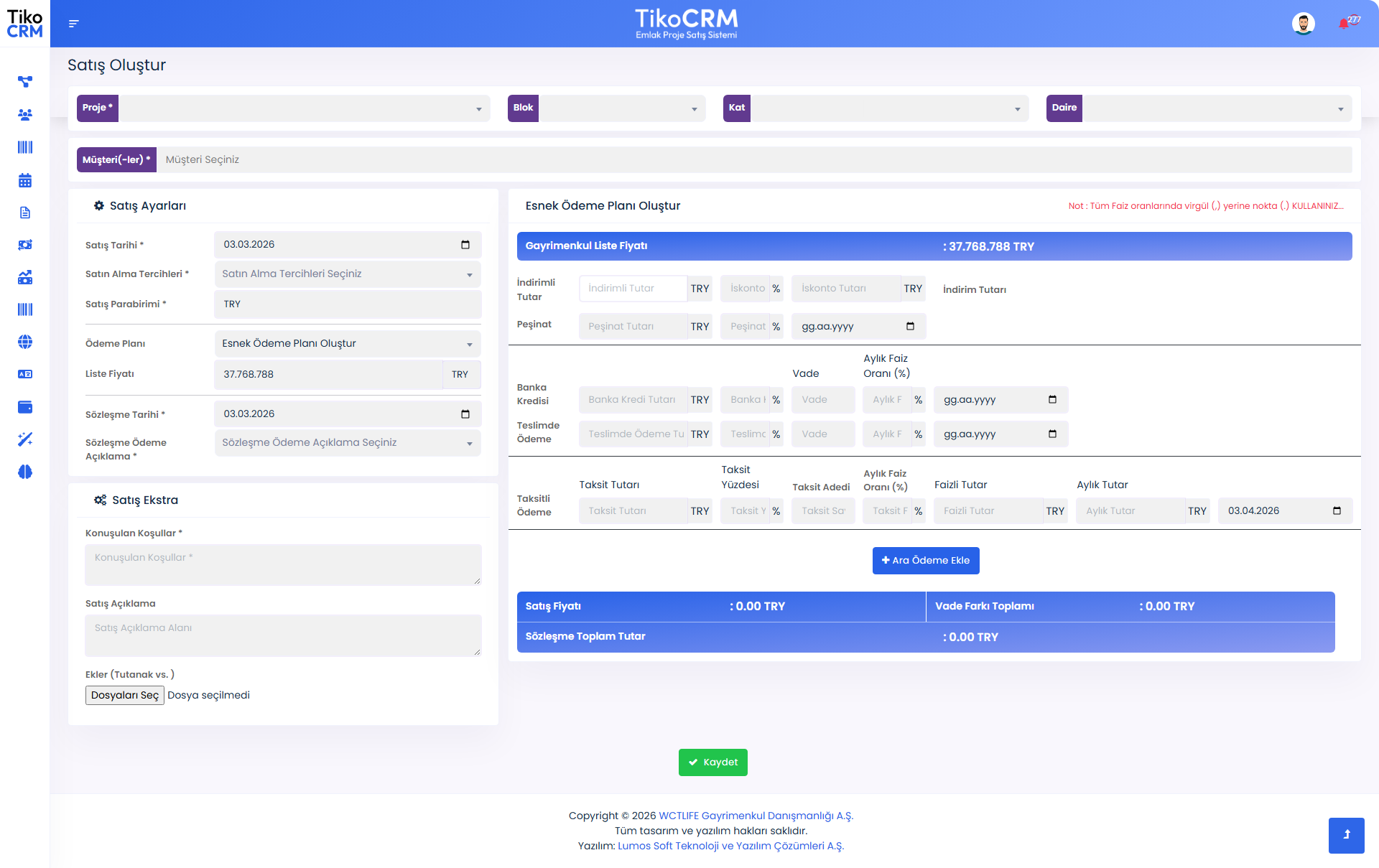Click the Müşteri Seçiniz input field
This screenshot has height=868, width=1379.
753,160
